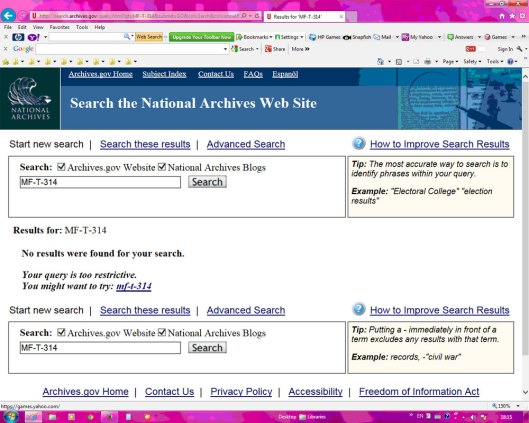Image resolution: width=529 pixels, height=423 pixels.
Task: Click the top Search button
Action: (207, 182)
